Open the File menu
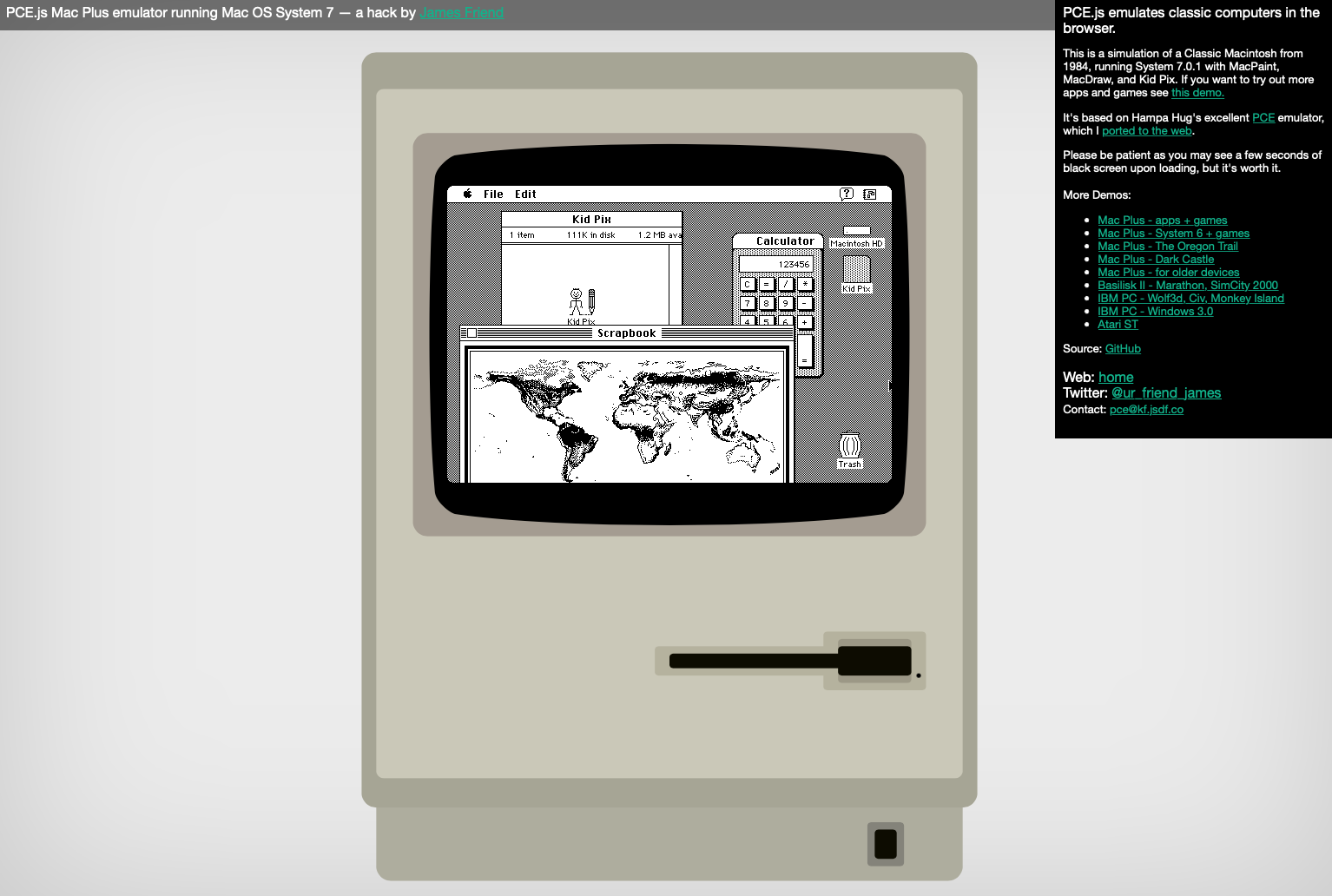This screenshot has width=1332, height=896. tap(493, 194)
